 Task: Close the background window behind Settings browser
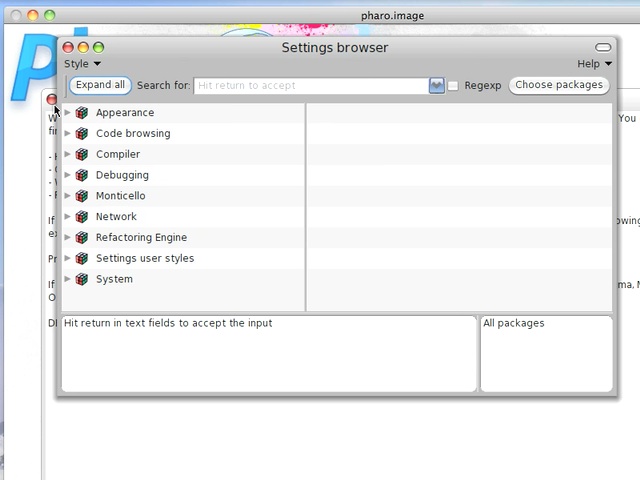[x=51, y=99]
